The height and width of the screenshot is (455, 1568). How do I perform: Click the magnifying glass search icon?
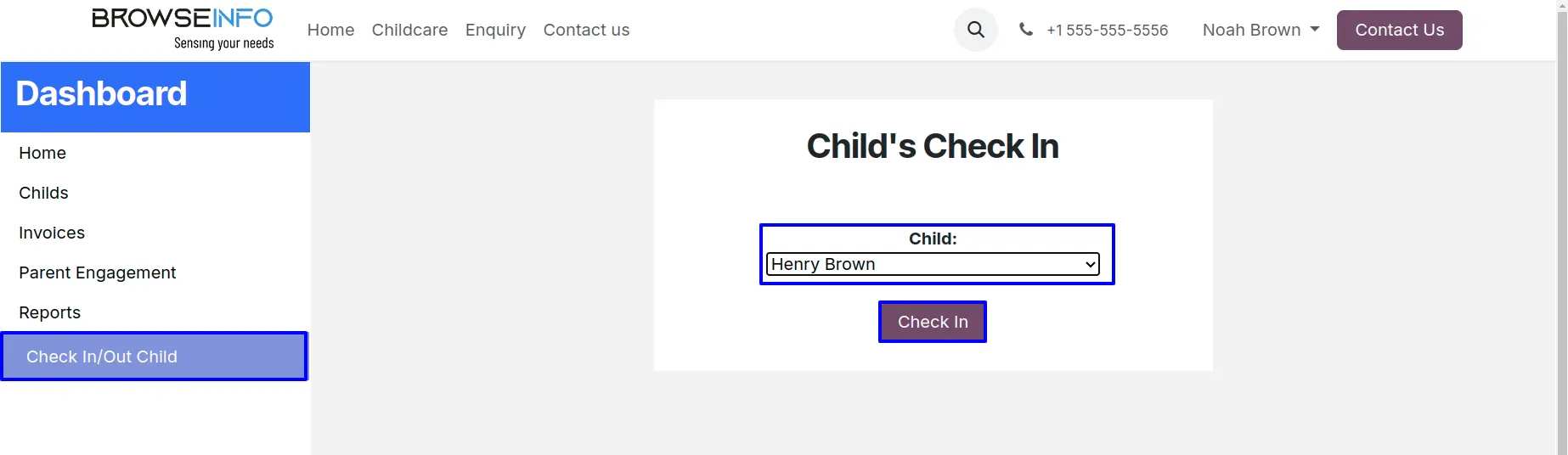(x=976, y=30)
